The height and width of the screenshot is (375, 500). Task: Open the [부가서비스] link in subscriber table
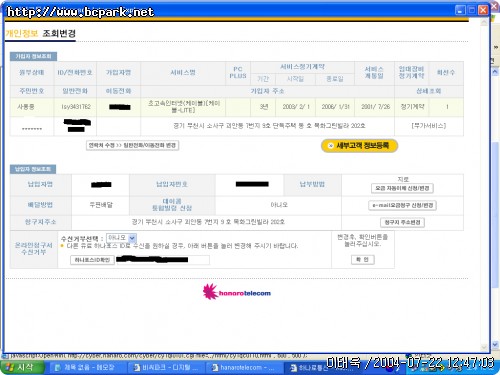pos(429,126)
